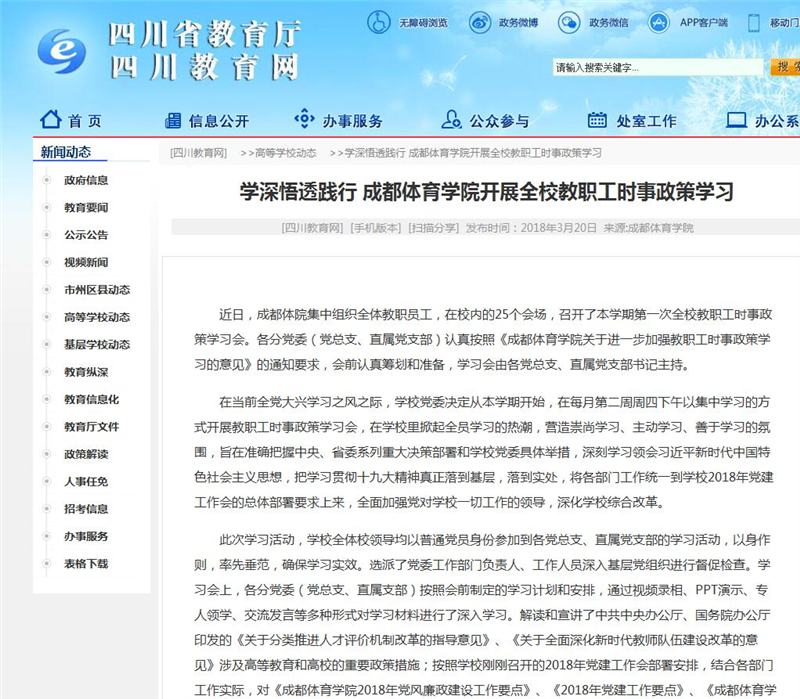Screen dimensions: 800x699
Task: Click the 政务微博 Weibo icon
Action: [480, 22]
